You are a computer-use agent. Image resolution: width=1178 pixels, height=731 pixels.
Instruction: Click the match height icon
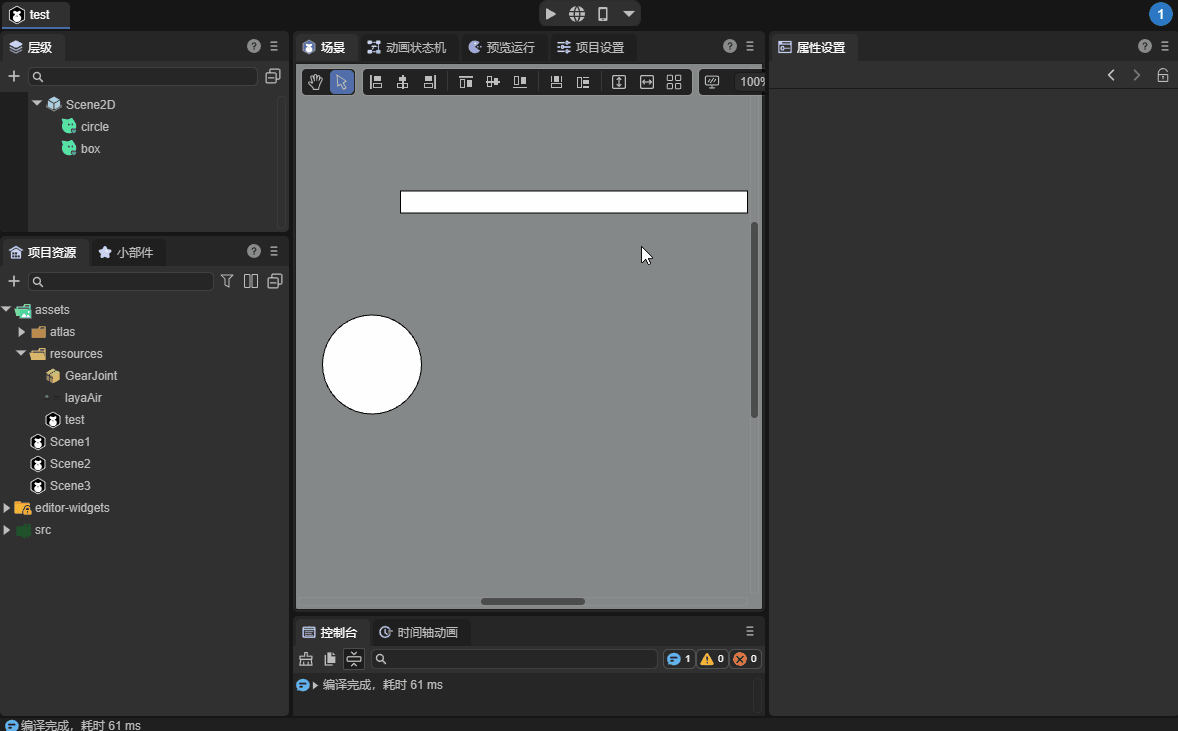tap(619, 82)
